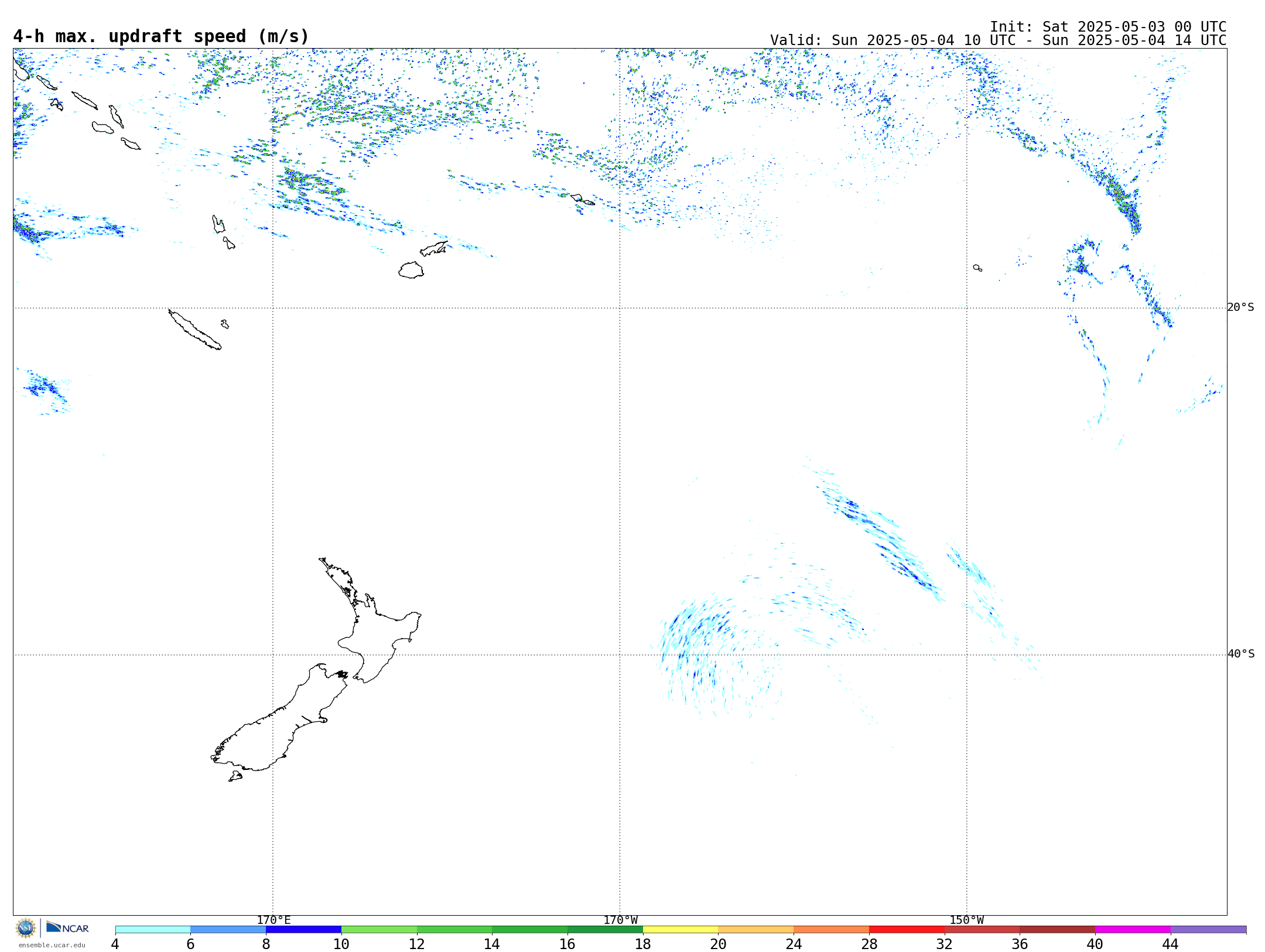The image size is (1265, 952).
Task: Click the dark blue 8-10 color swatch
Action: coord(303,930)
